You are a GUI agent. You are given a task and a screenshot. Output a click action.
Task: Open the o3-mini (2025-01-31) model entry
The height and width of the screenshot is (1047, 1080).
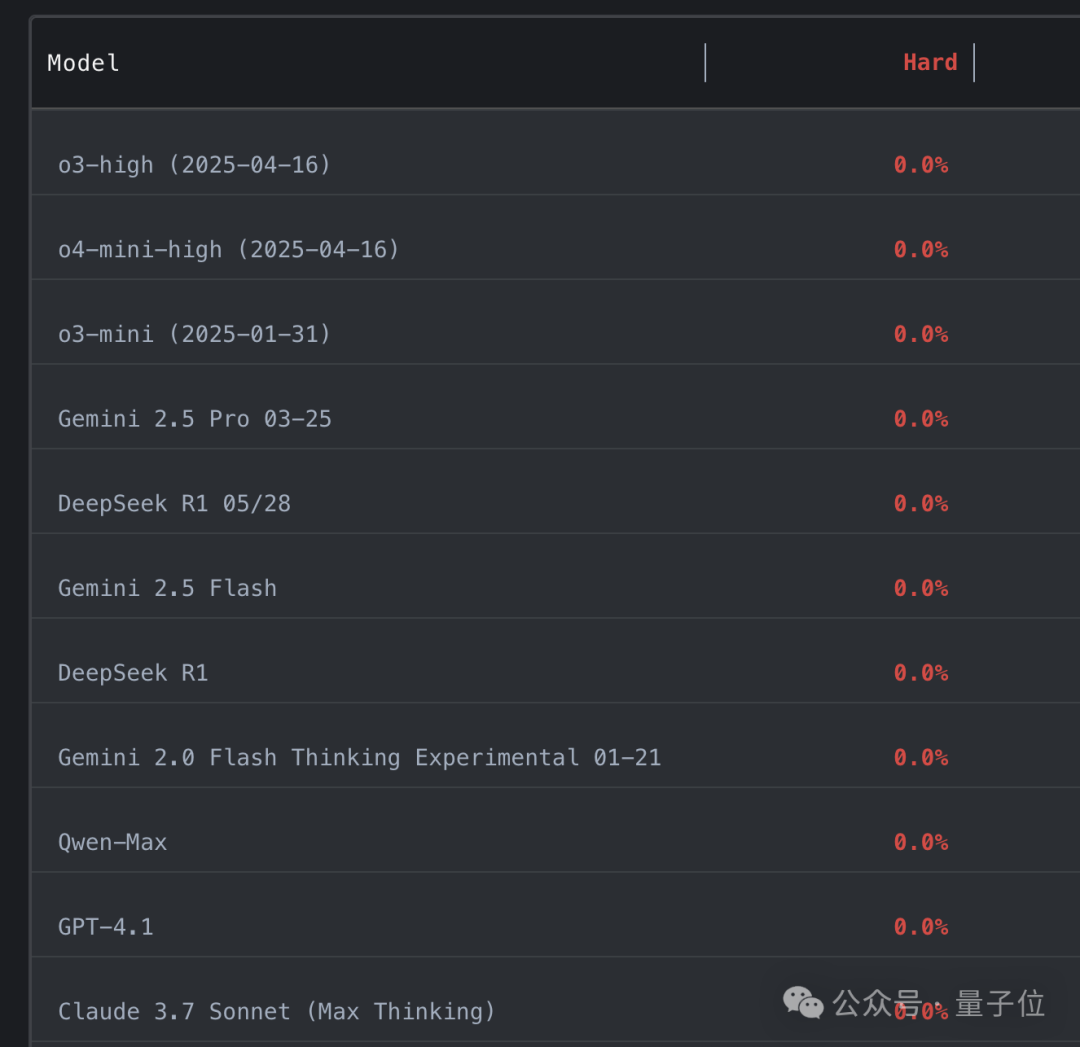click(194, 334)
